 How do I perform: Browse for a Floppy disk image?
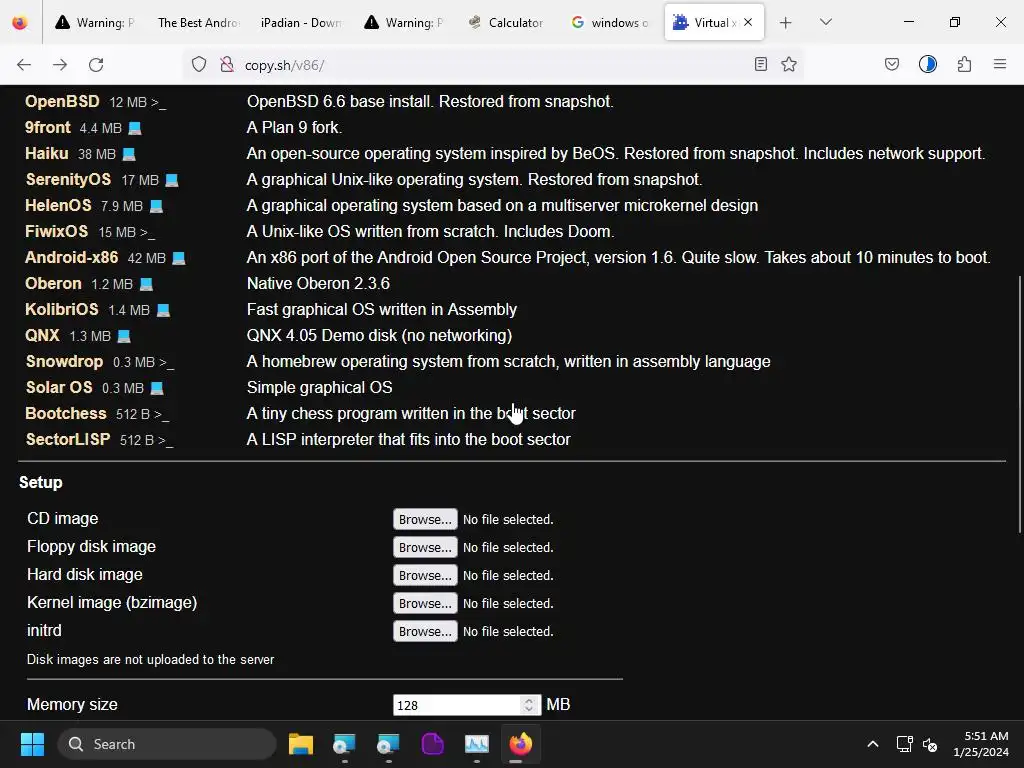click(x=425, y=547)
